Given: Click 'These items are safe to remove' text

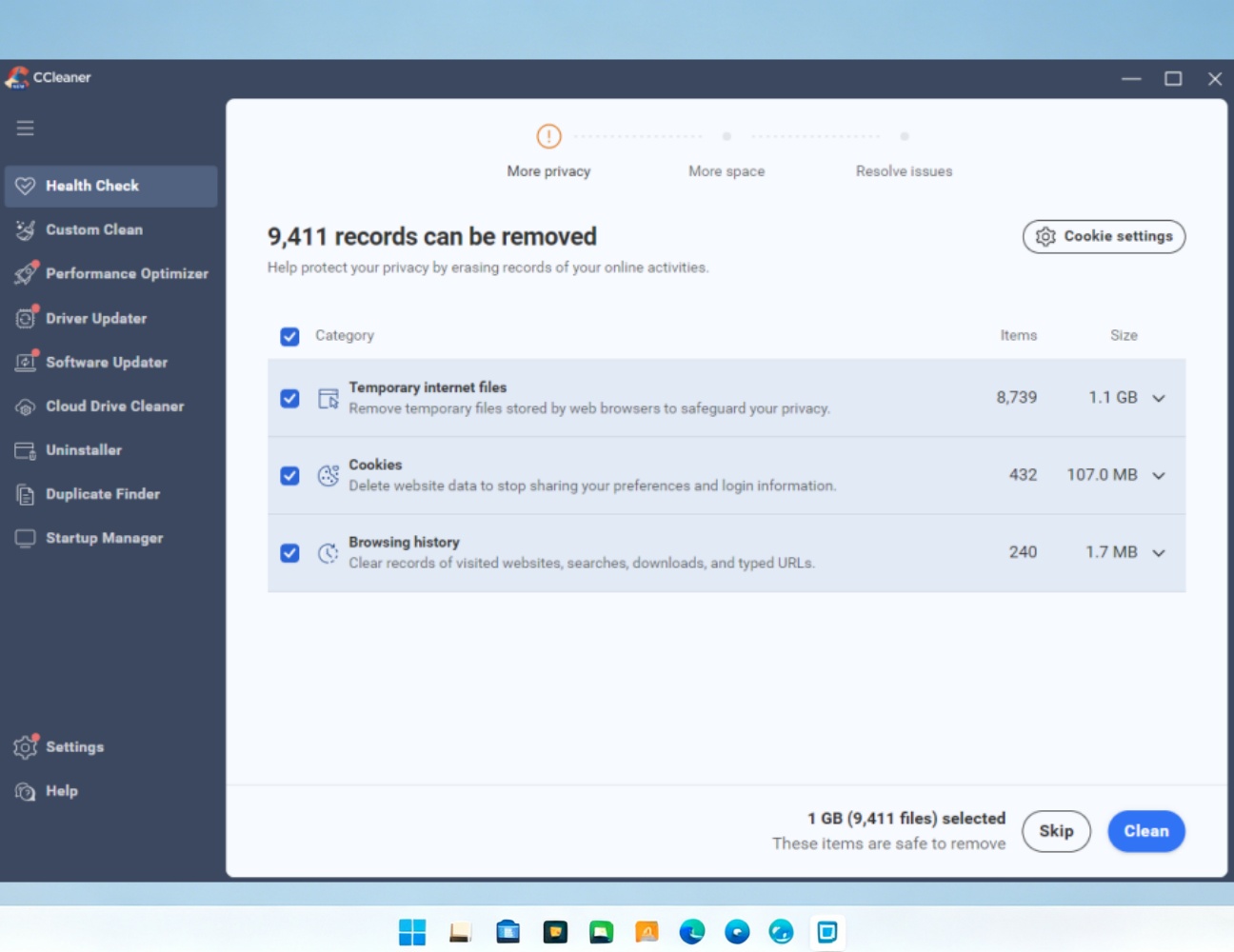Looking at the screenshot, I should [x=888, y=843].
